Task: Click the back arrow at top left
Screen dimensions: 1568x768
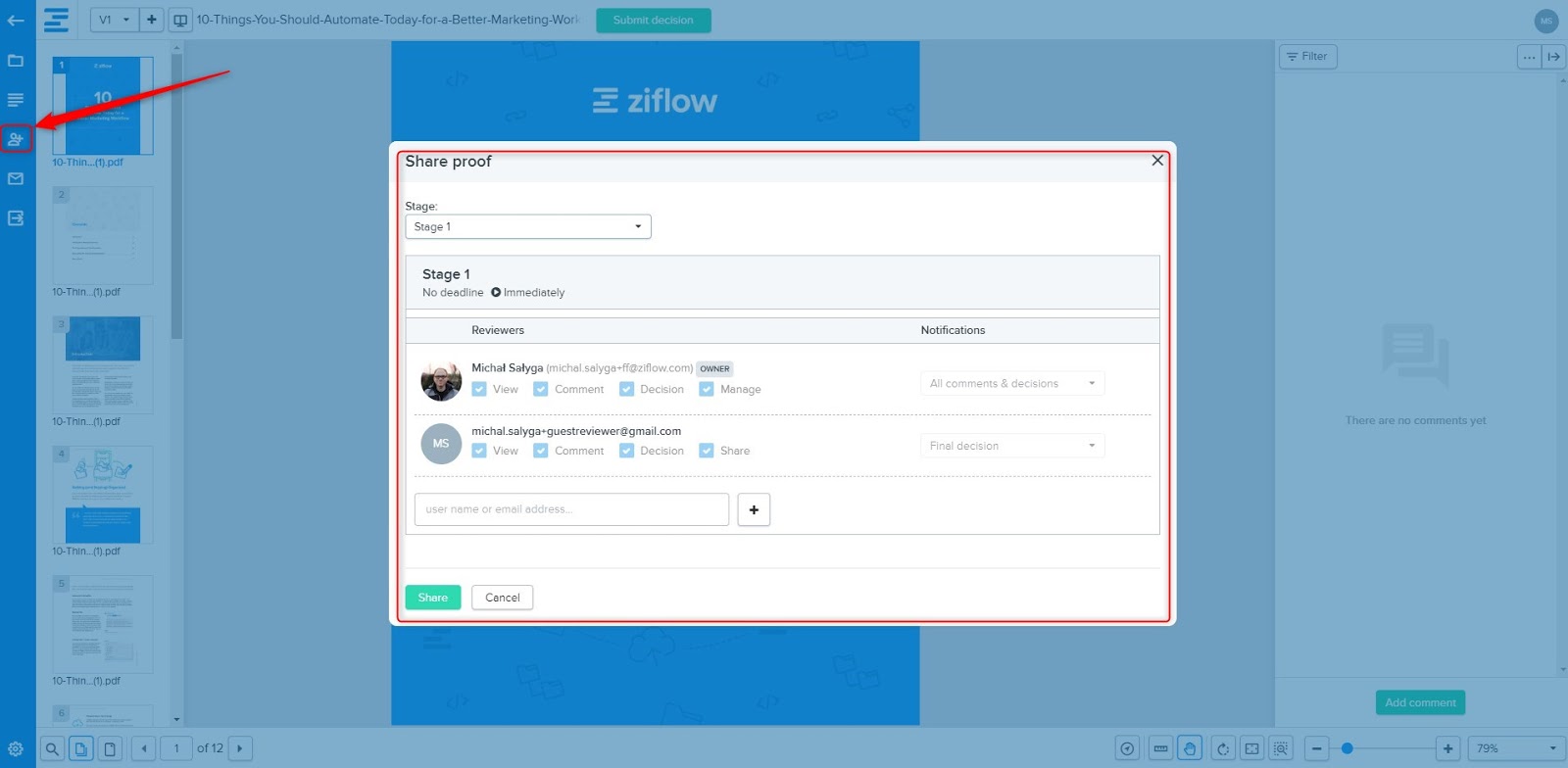Action: coord(16,20)
